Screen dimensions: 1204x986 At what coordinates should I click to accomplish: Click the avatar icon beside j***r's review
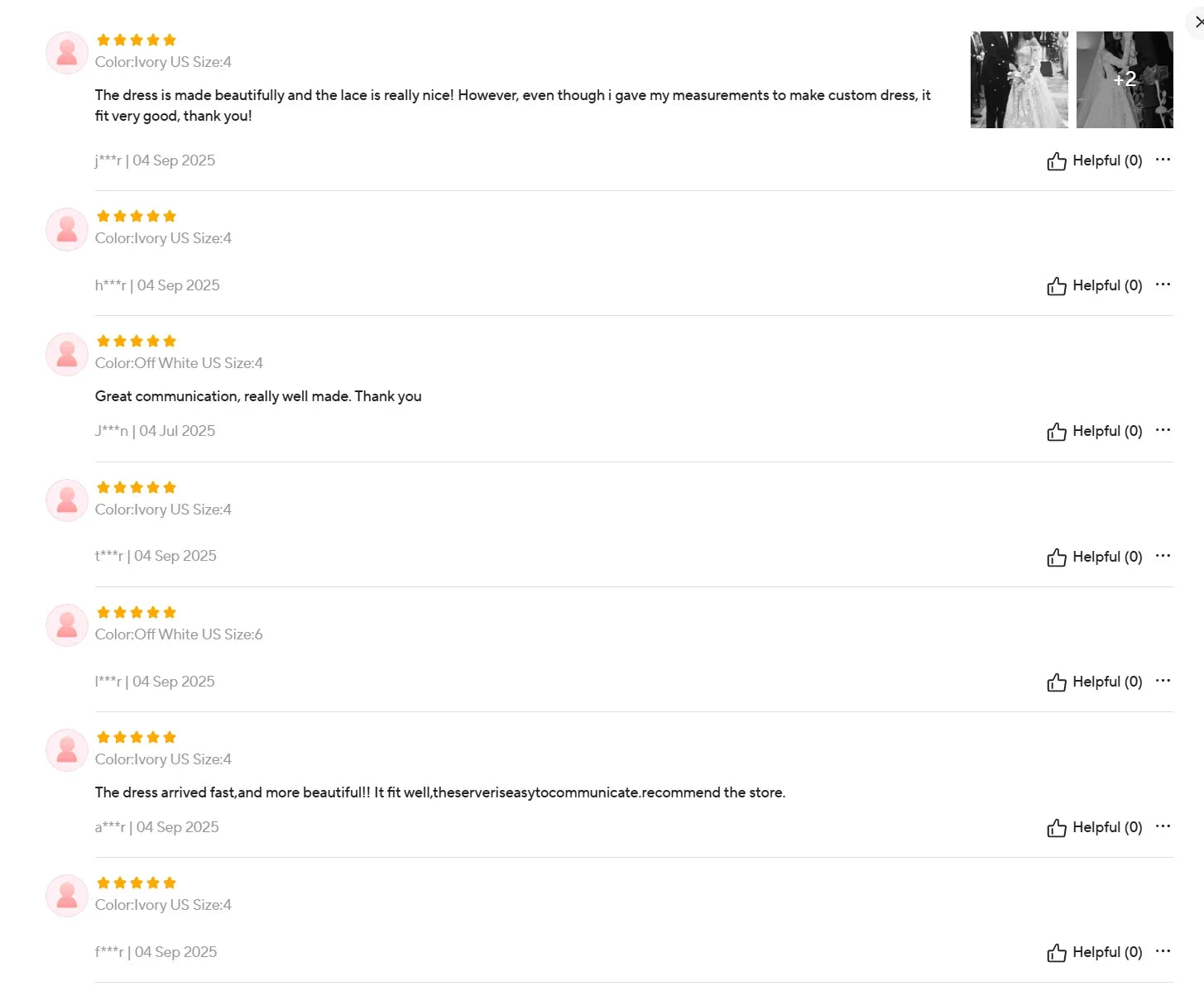pyautogui.click(x=67, y=53)
